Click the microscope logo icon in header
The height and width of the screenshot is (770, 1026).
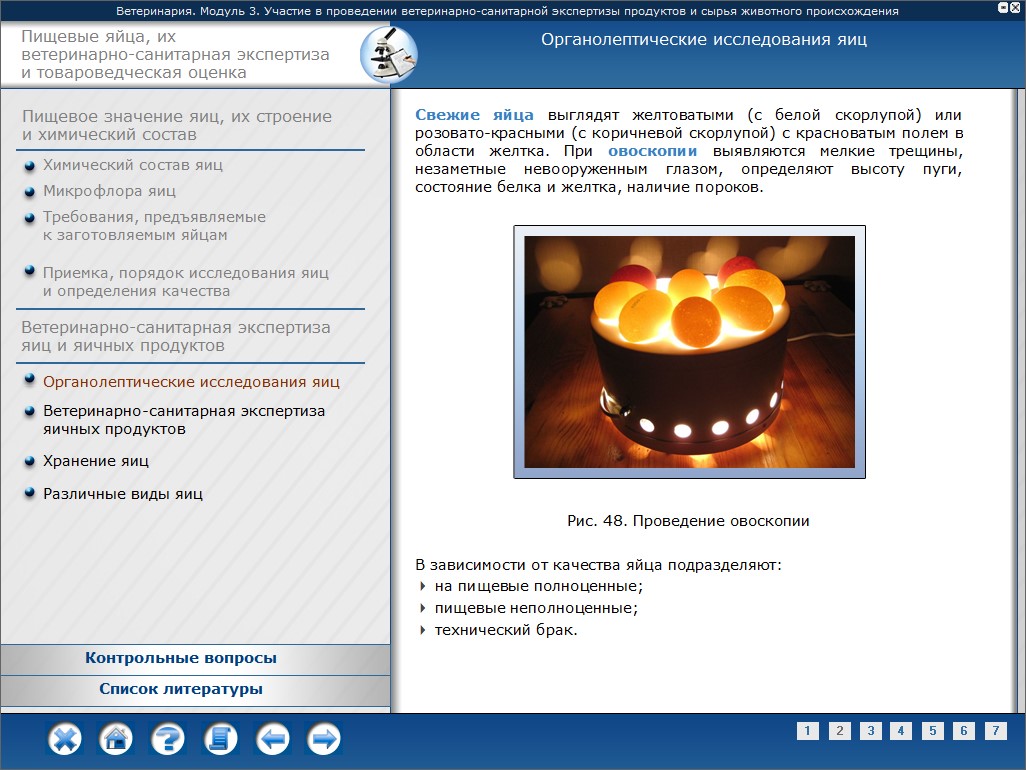[x=387, y=55]
